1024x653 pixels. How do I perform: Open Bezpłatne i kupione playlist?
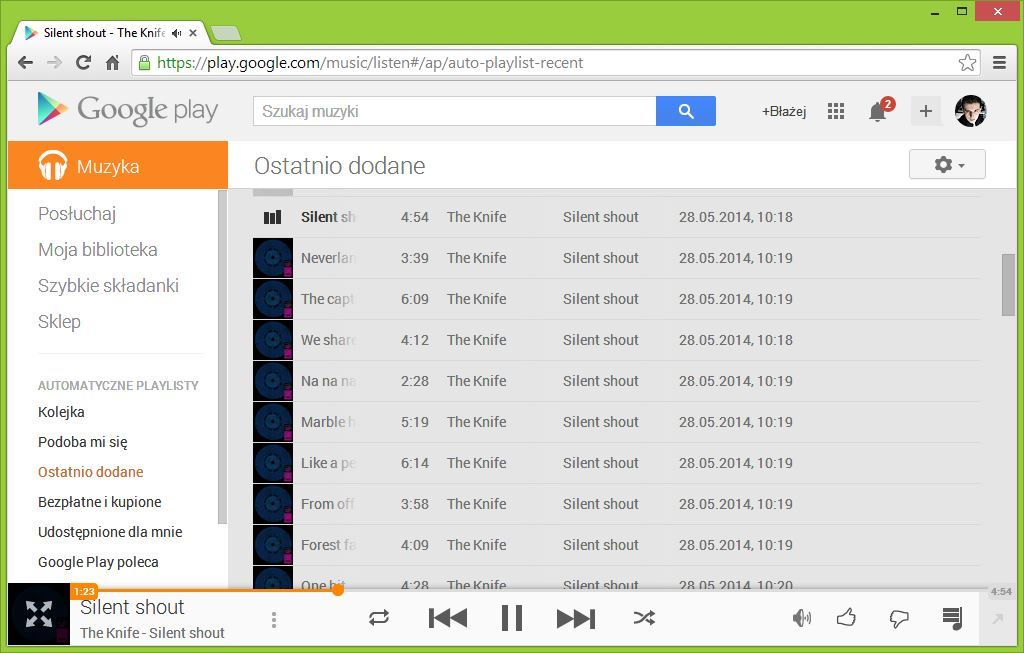(x=100, y=502)
